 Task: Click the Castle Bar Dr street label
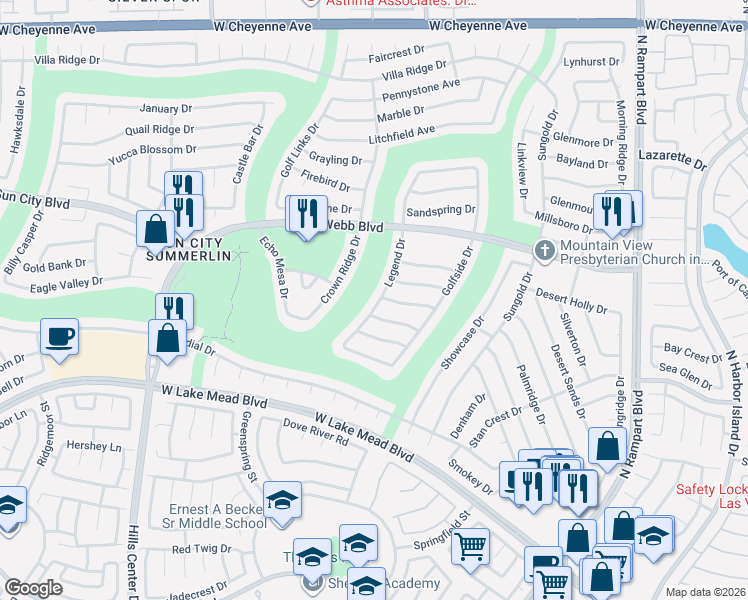coord(248,154)
